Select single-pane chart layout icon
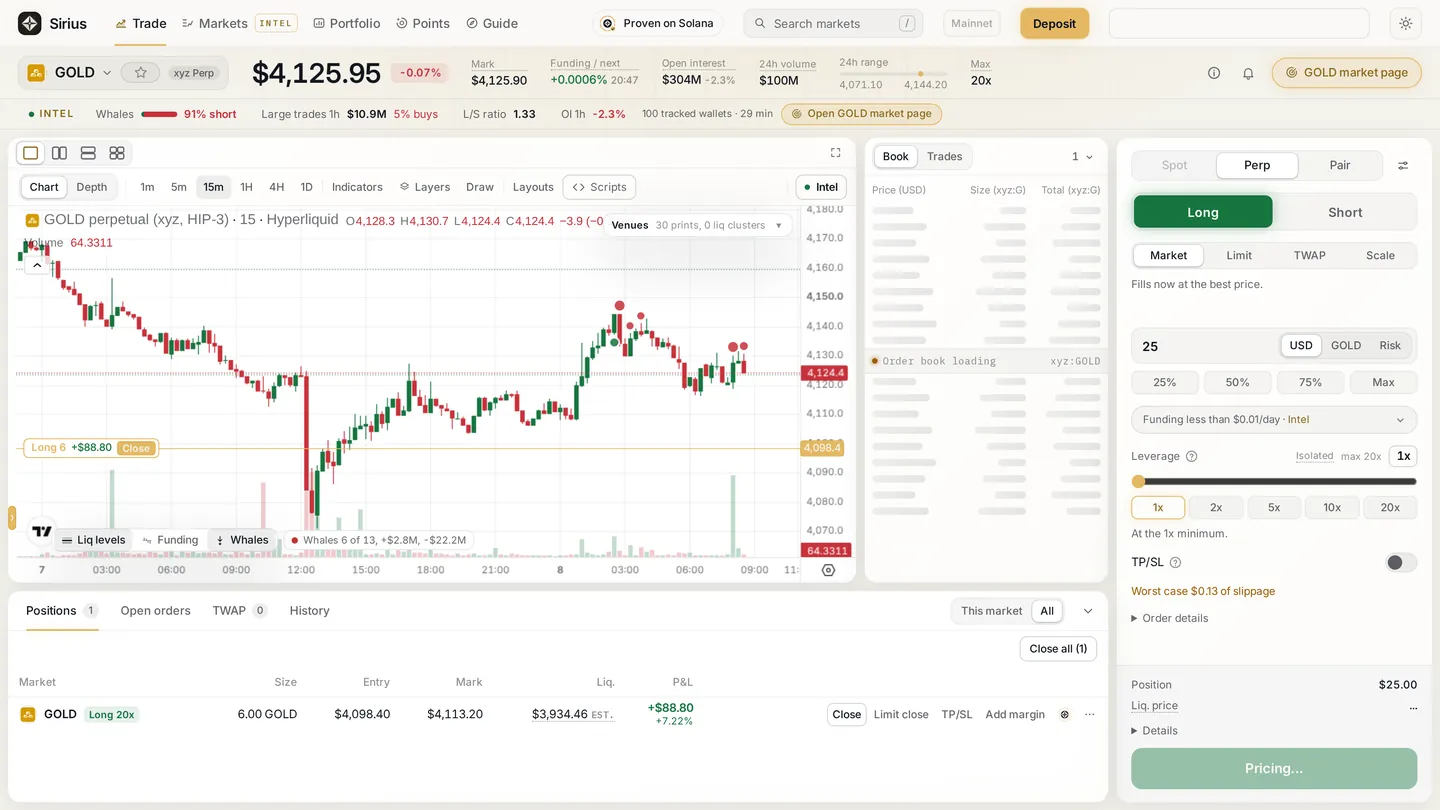The height and width of the screenshot is (810, 1440). 31,153
